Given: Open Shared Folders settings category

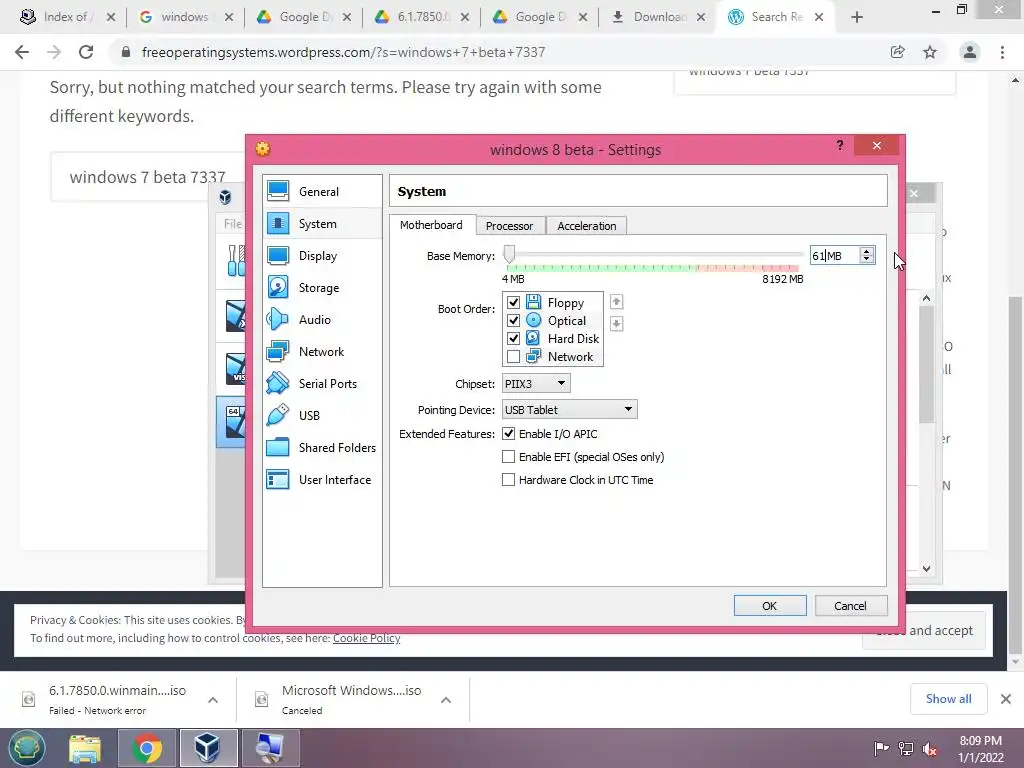Looking at the screenshot, I should (x=322, y=447).
